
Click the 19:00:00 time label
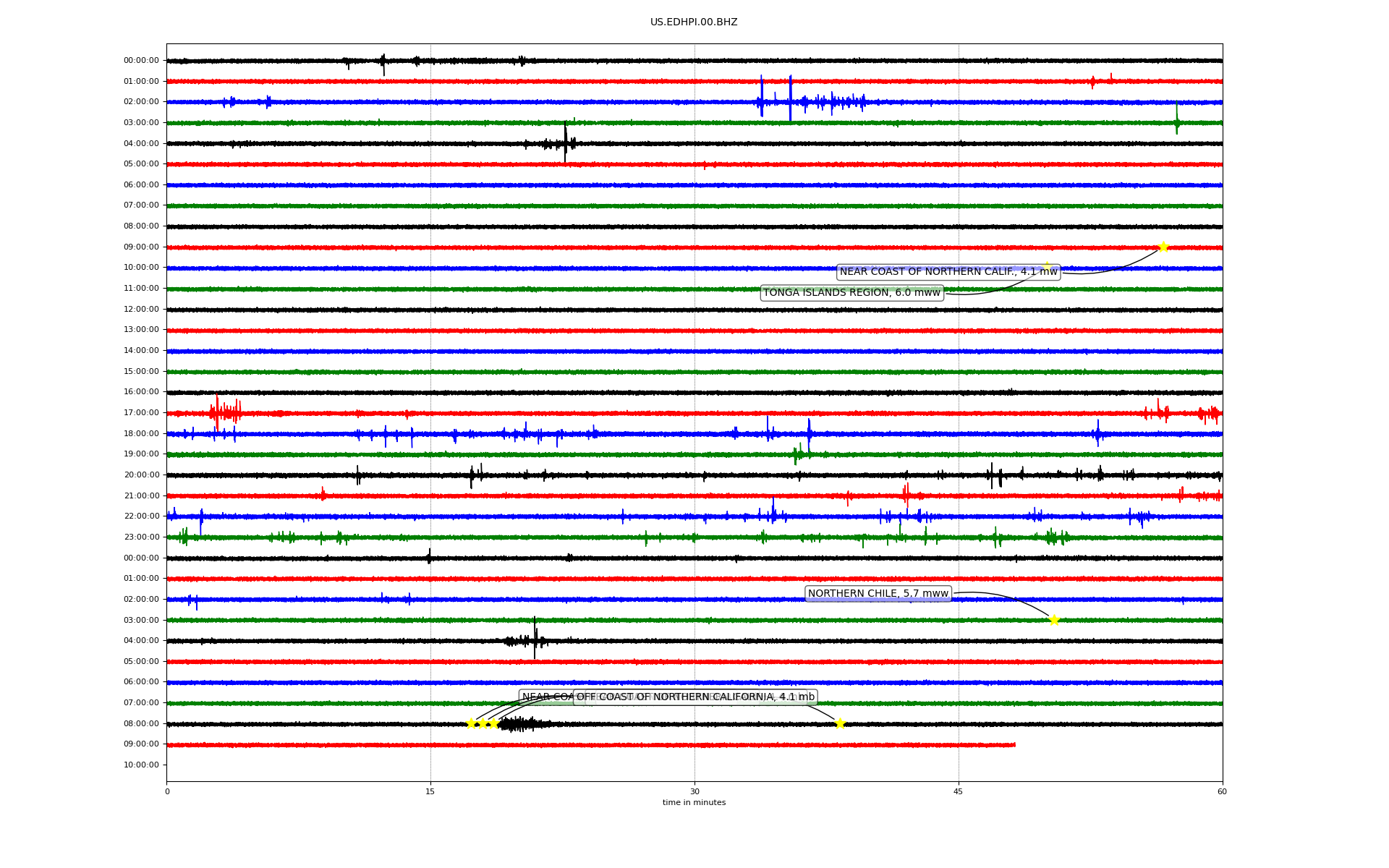pyautogui.click(x=141, y=454)
